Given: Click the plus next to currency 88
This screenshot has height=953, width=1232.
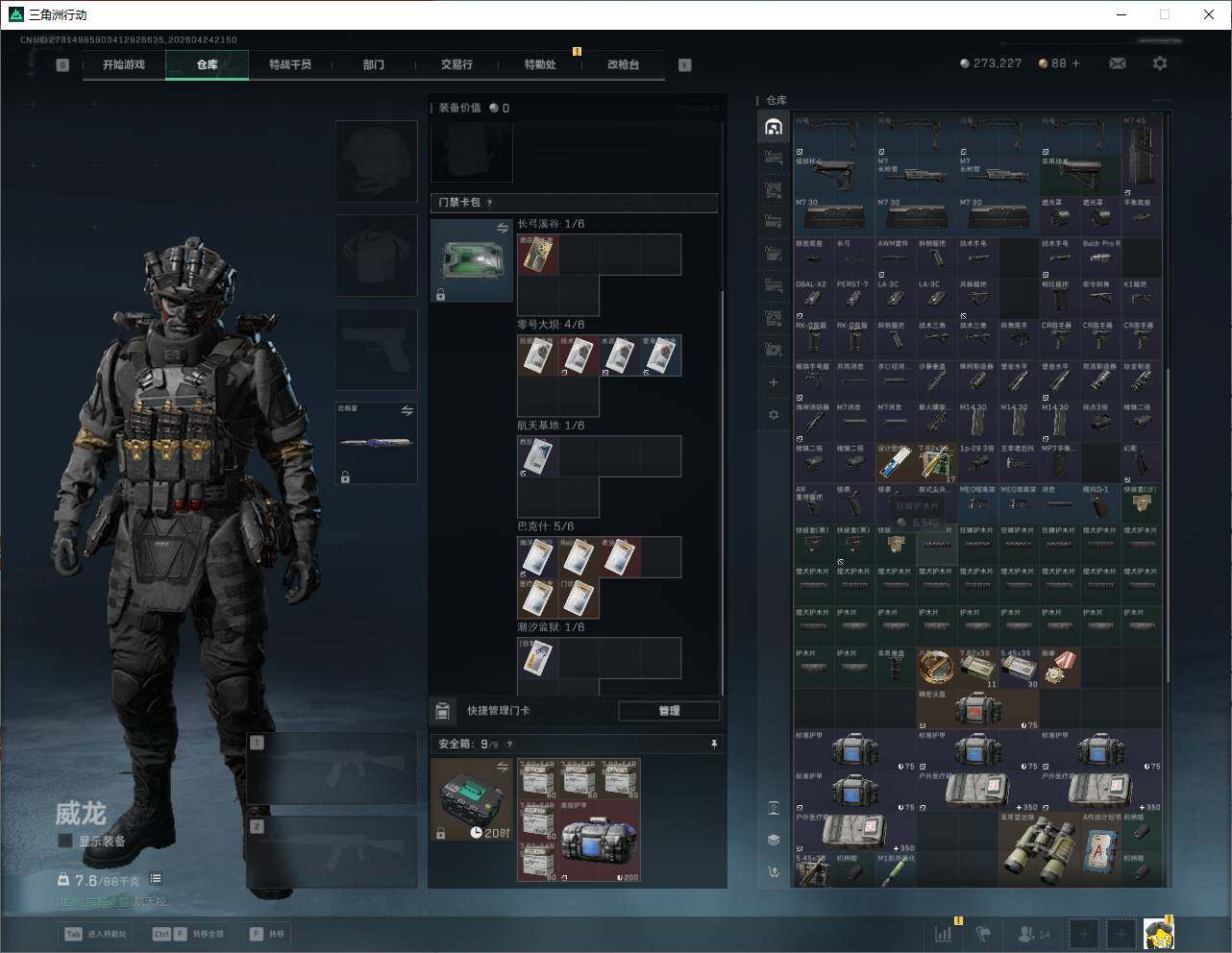Looking at the screenshot, I should [1075, 63].
